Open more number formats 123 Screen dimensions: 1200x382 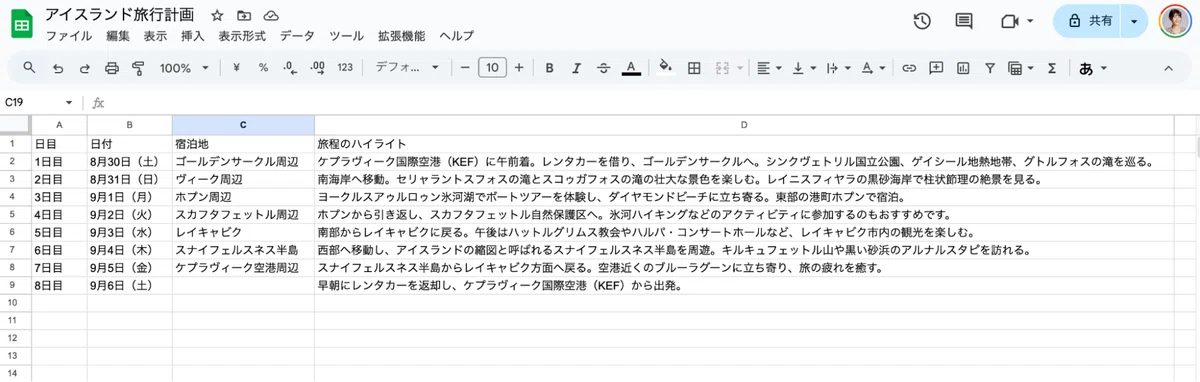click(345, 68)
